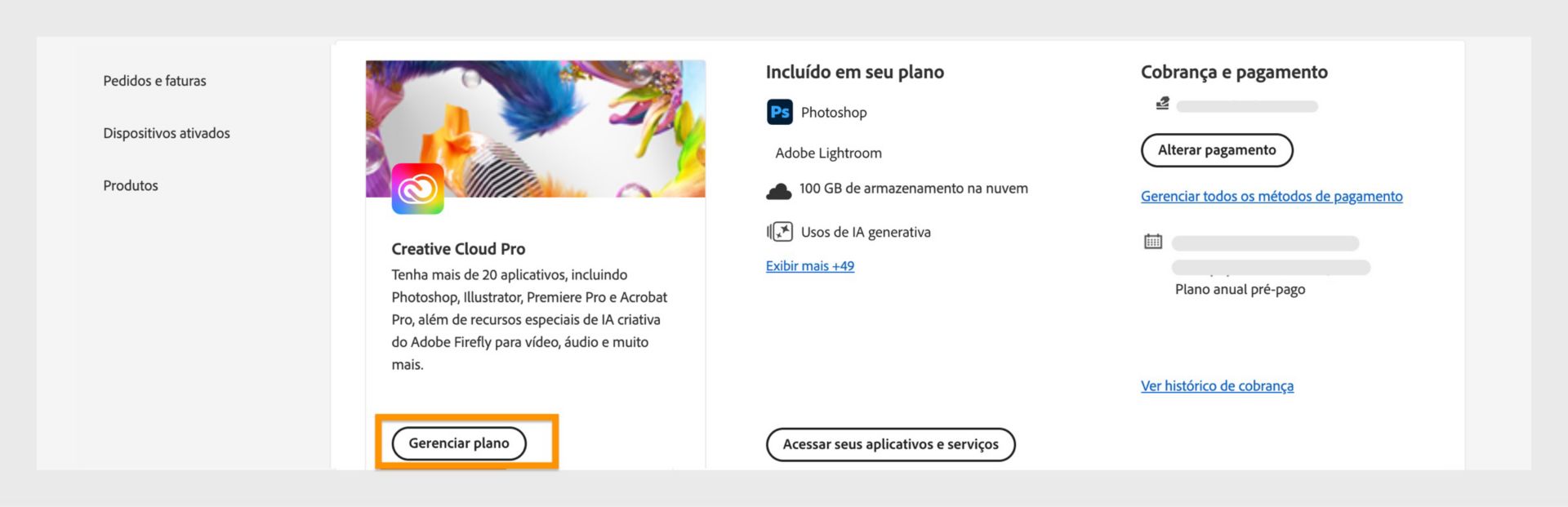Image resolution: width=1568 pixels, height=507 pixels.
Task: Switch to Produtos section
Action: click(x=130, y=185)
